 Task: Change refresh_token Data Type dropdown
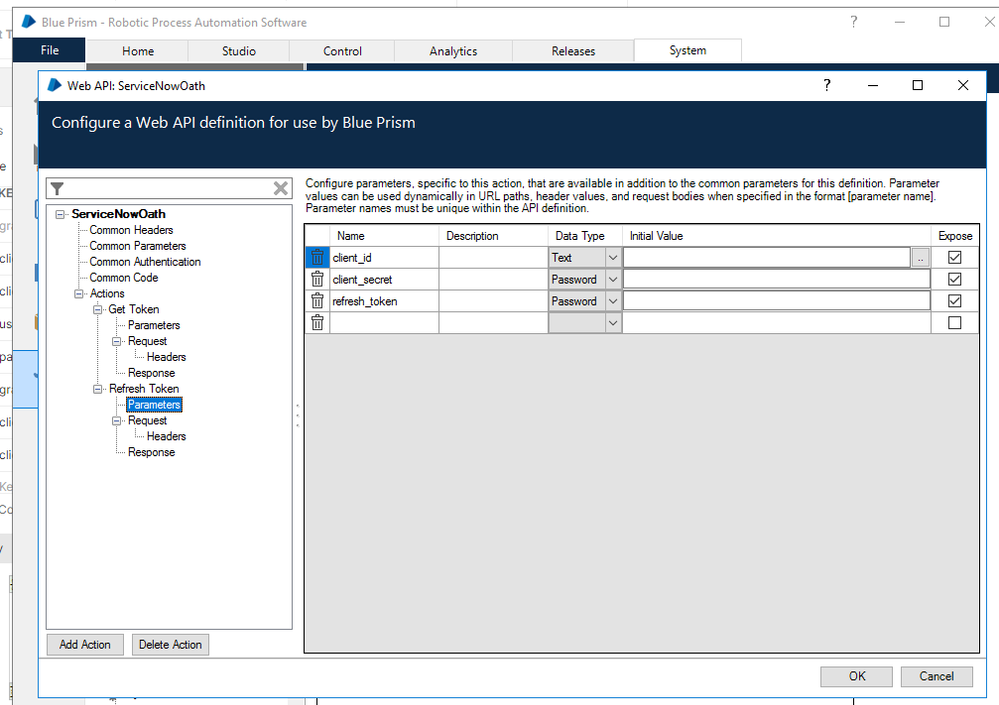tap(613, 301)
